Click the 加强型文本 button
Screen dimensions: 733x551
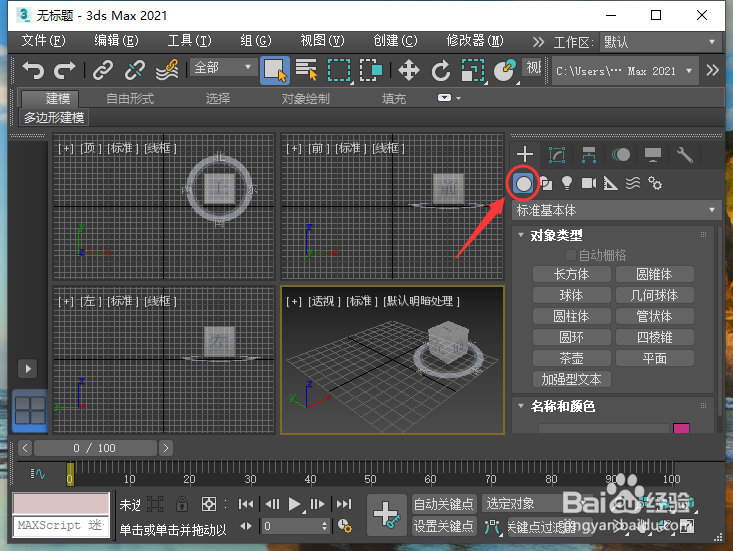571,379
